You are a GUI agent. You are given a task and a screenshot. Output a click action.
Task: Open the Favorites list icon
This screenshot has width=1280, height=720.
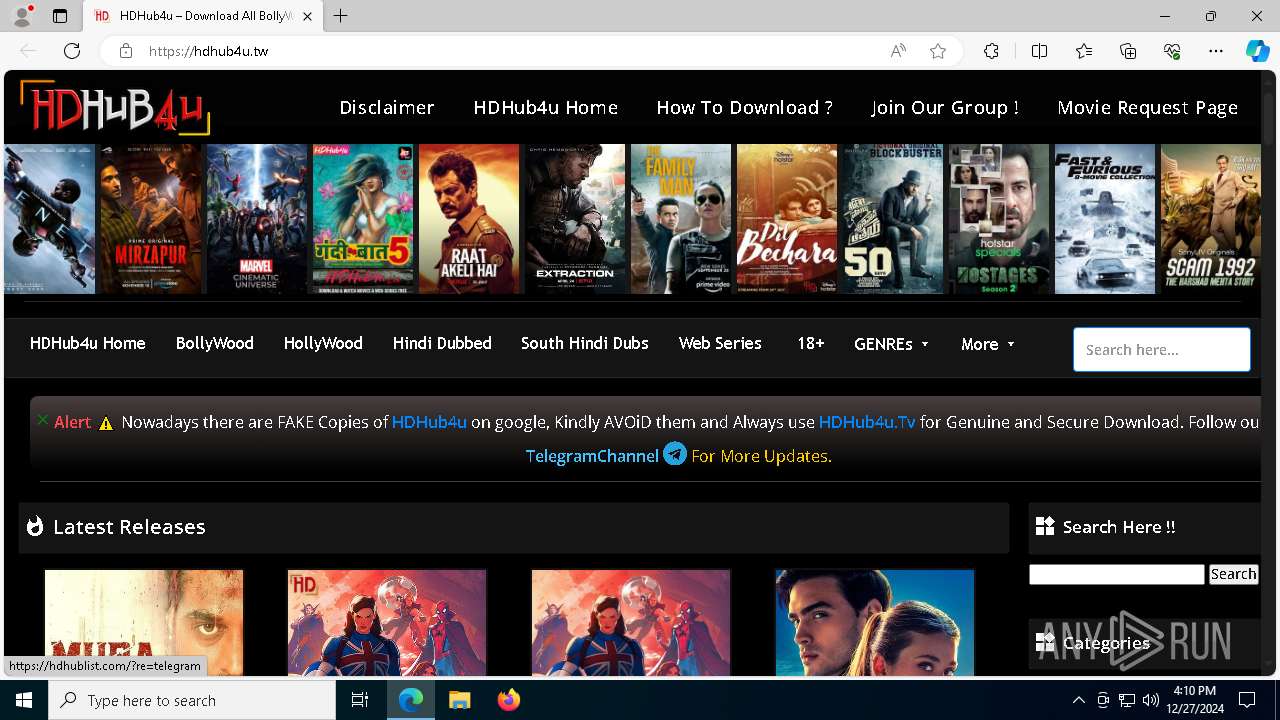tap(1084, 51)
